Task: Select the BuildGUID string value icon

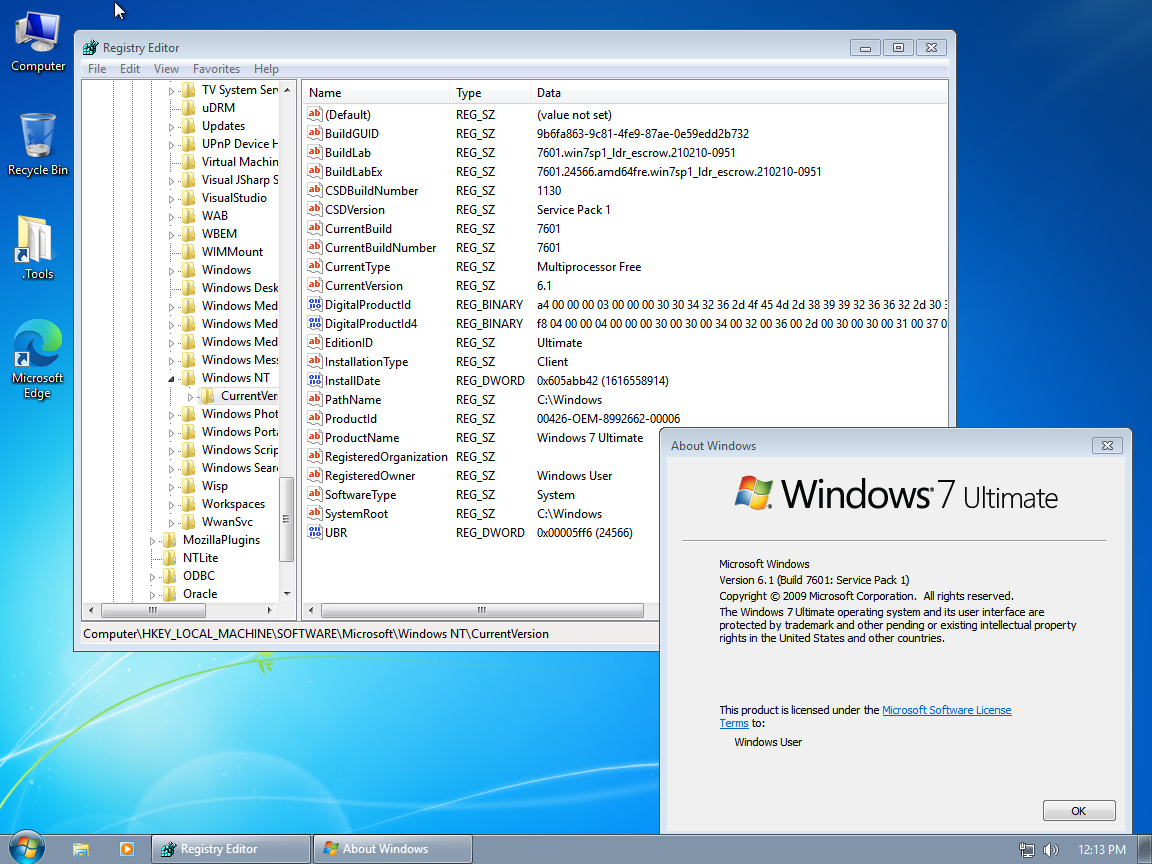Action: tap(314, 134)
